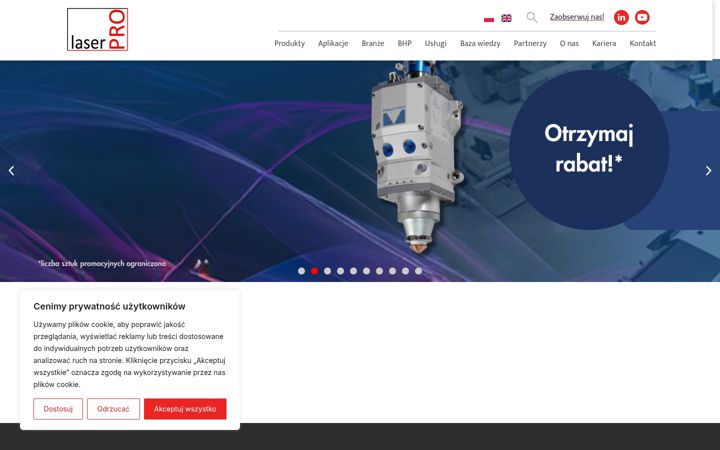Open the Produkty menu

289,43
